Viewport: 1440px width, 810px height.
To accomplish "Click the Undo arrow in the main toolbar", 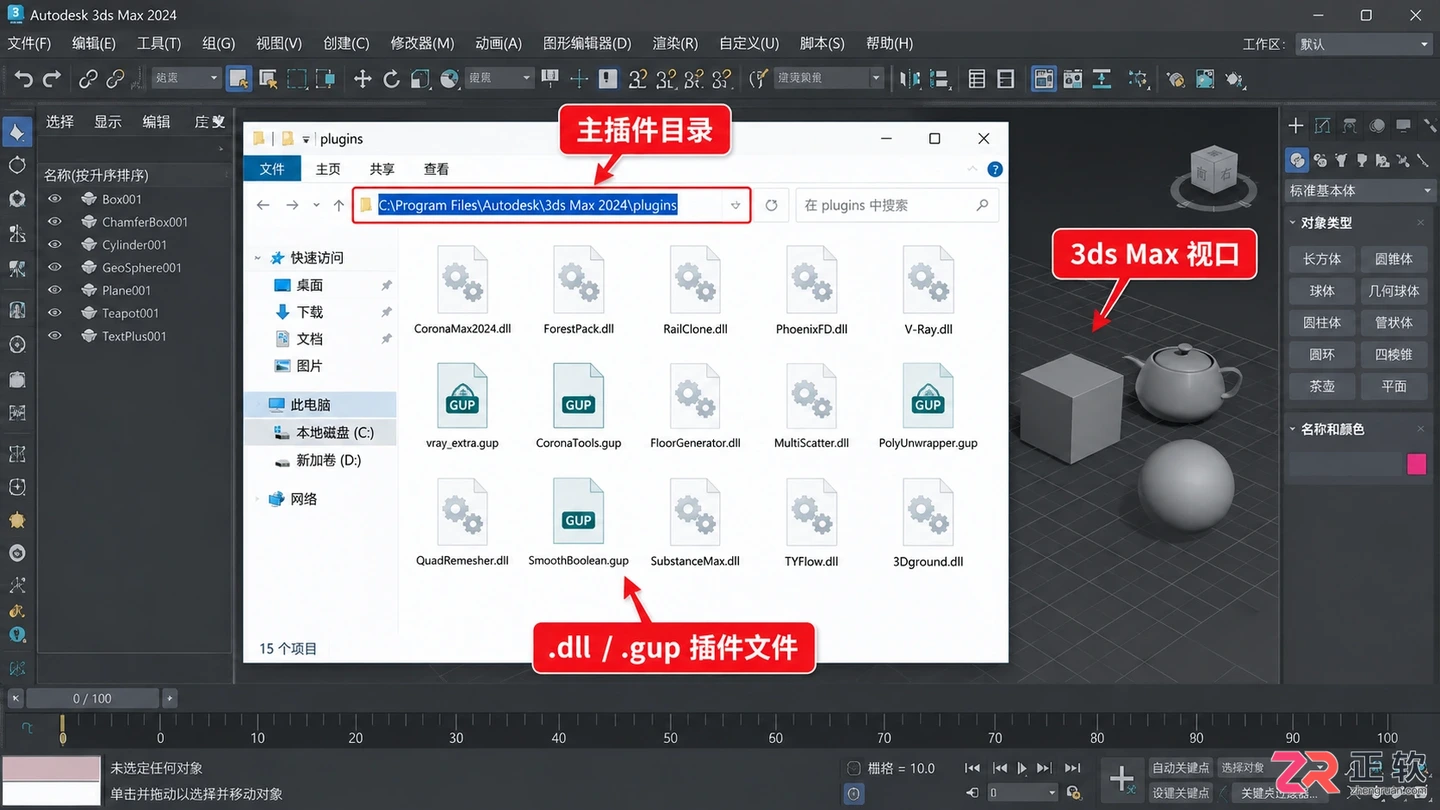I will click(24, 78).
